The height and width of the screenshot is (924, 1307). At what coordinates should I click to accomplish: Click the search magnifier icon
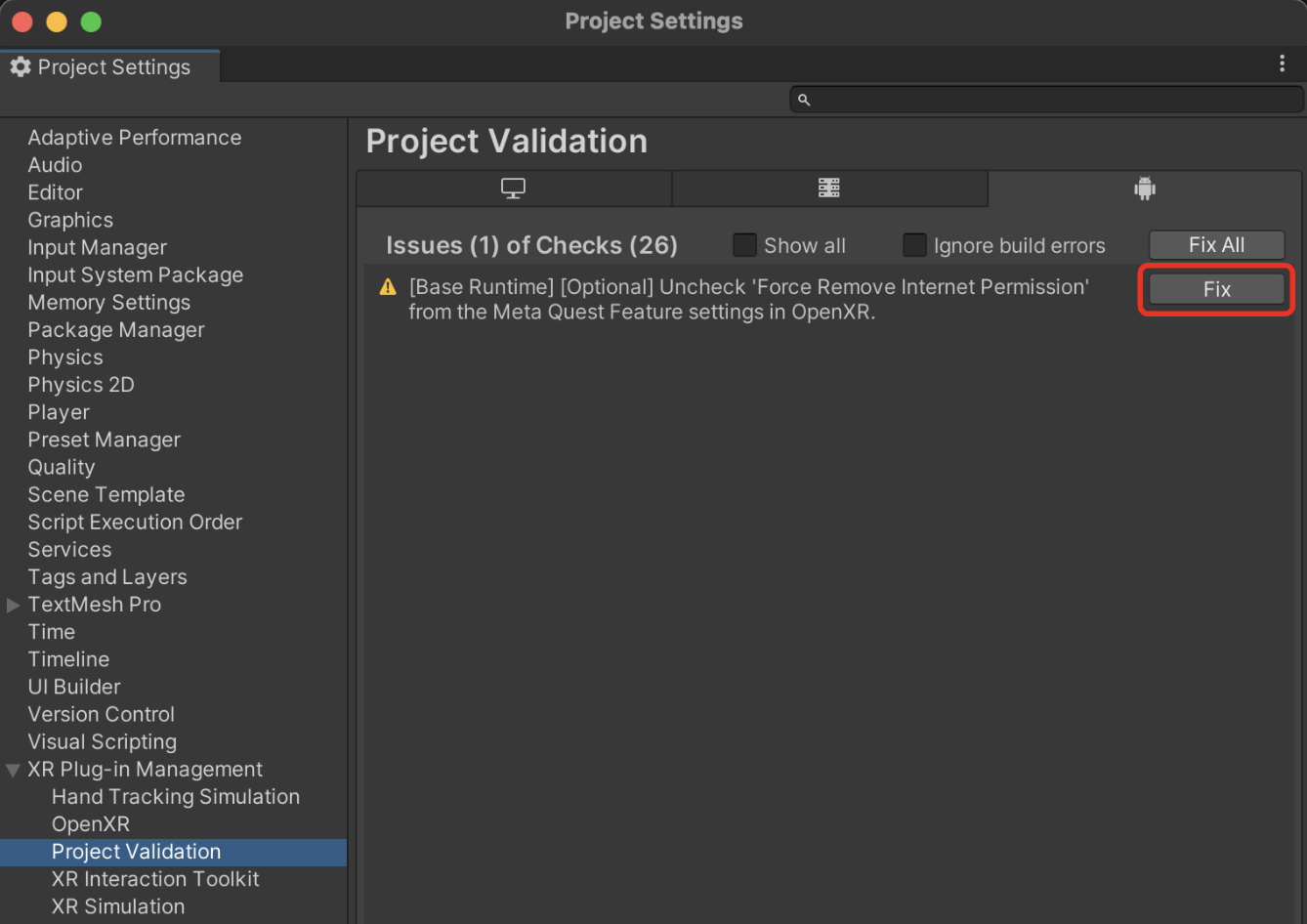click(804, 100)
